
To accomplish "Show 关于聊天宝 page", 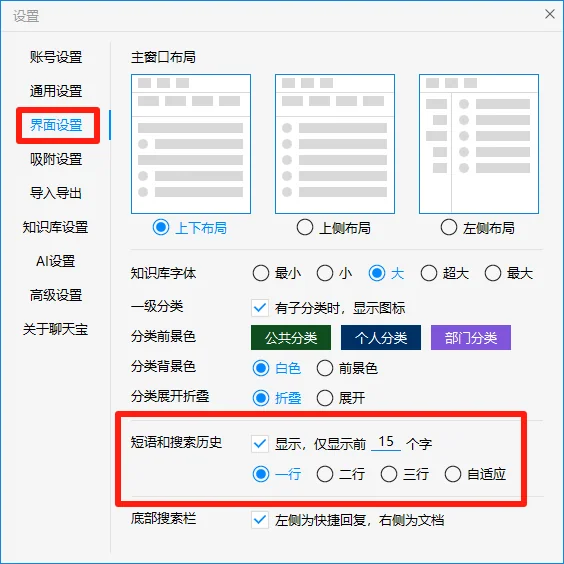I will point(55,329).
